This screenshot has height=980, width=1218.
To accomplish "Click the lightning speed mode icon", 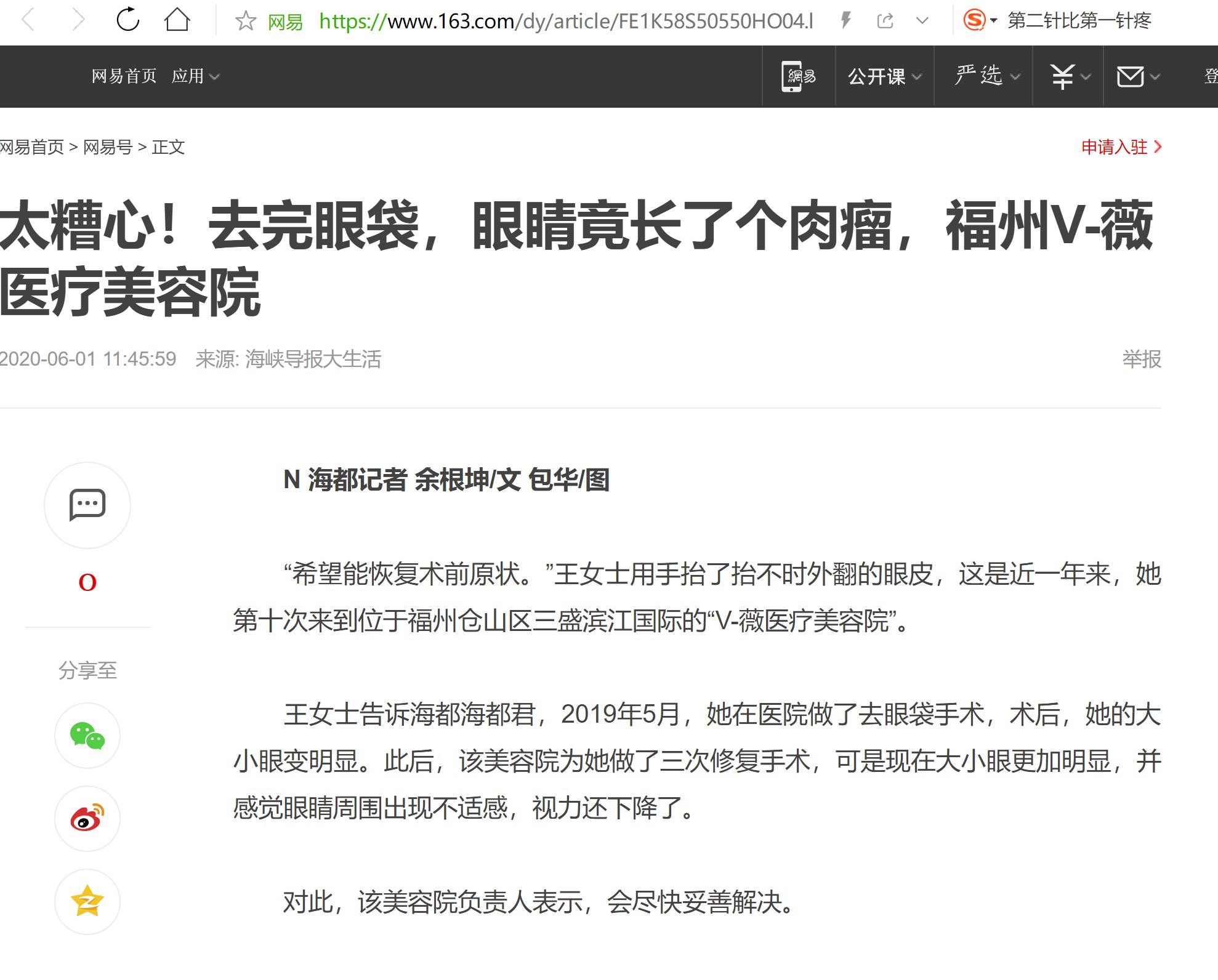I will [x=846, y=21].
